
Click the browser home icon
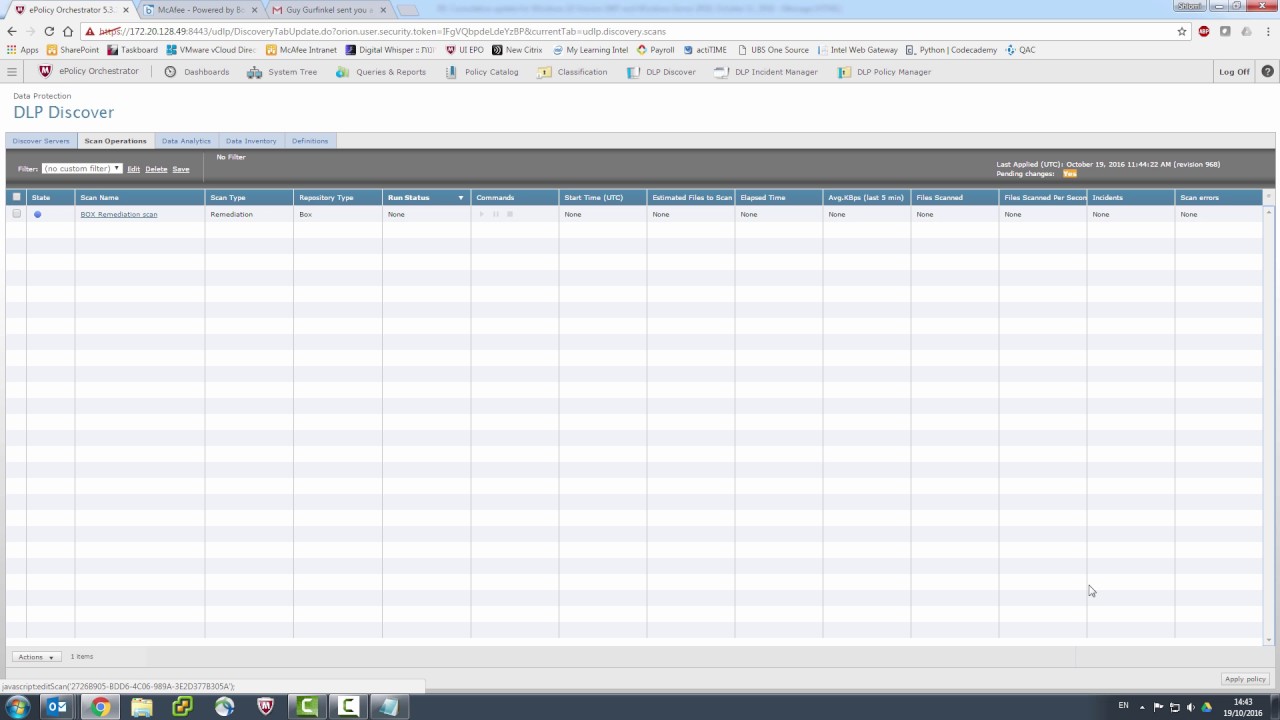click(x=68, y=31)
